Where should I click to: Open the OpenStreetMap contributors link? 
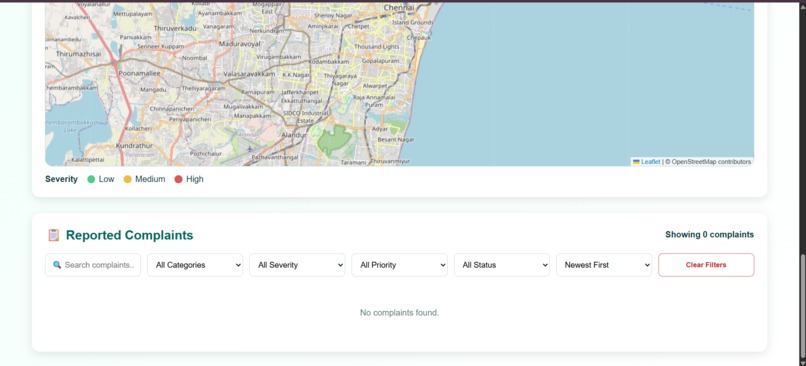pos(711,162)
